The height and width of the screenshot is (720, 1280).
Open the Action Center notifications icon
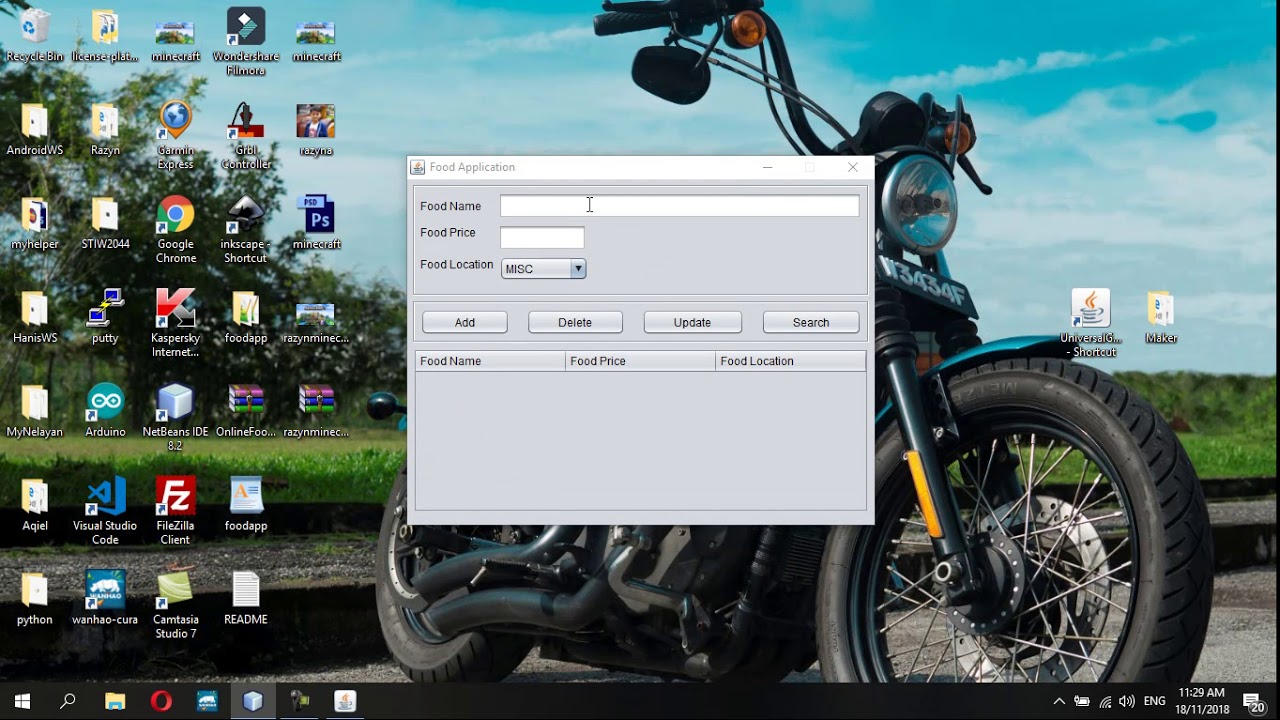(x=1253, y=701)
